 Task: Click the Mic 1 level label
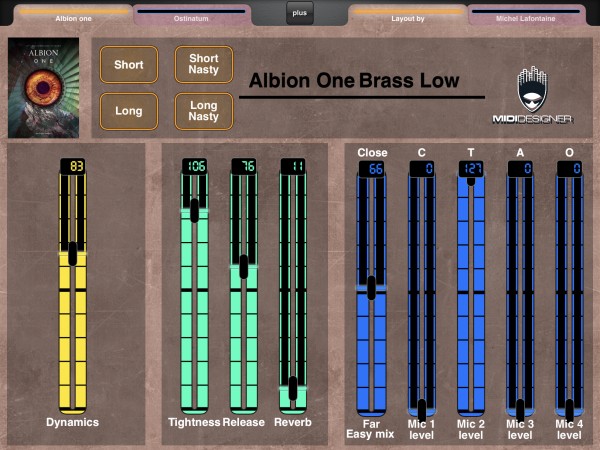(x=421, y=429)
